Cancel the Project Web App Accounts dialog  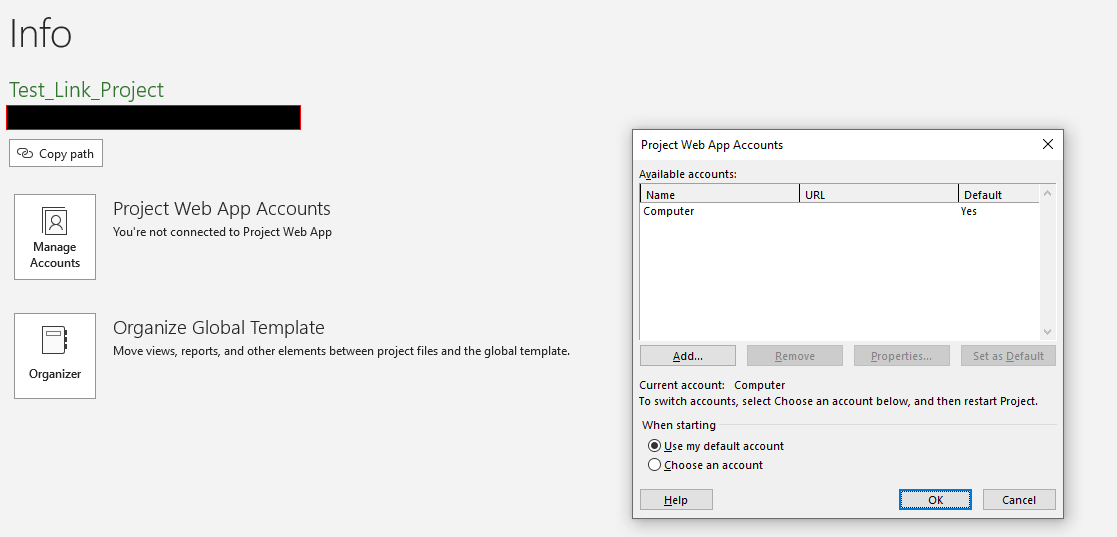point(1019,500)
